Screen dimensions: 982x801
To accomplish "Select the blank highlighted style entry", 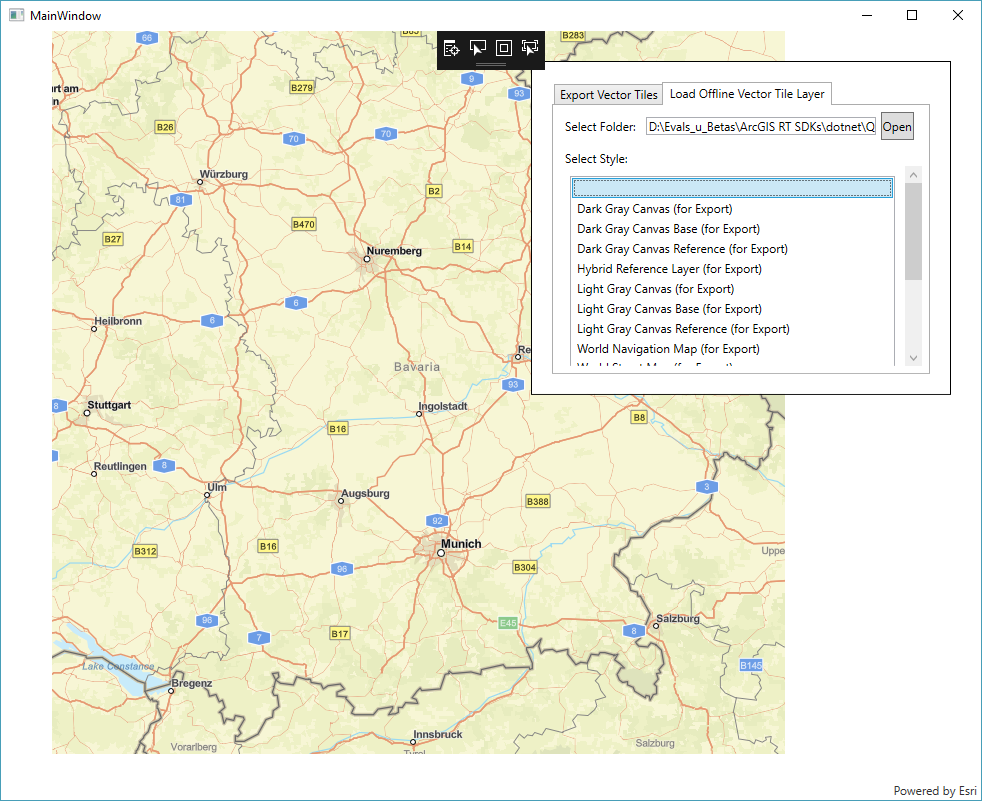I will click(732, 188).
